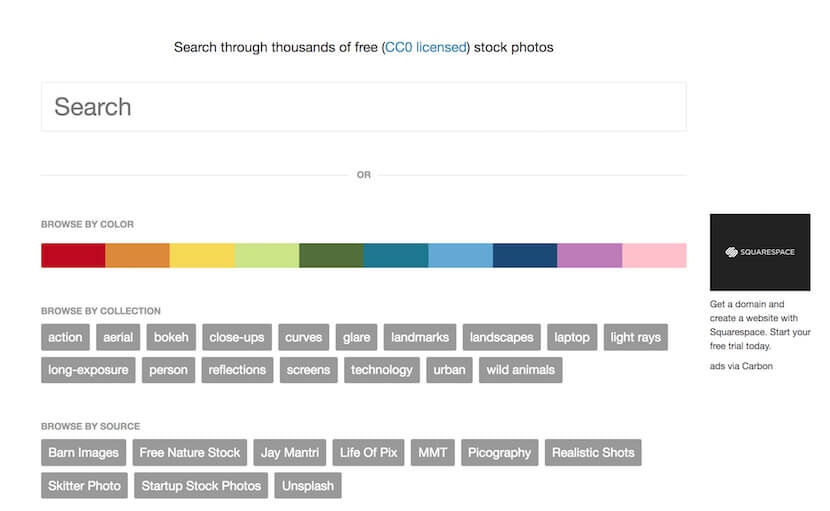Open the long-exposure collection
Image resolution: width=830 pixels, height=511 pixels.
[88, 370]
